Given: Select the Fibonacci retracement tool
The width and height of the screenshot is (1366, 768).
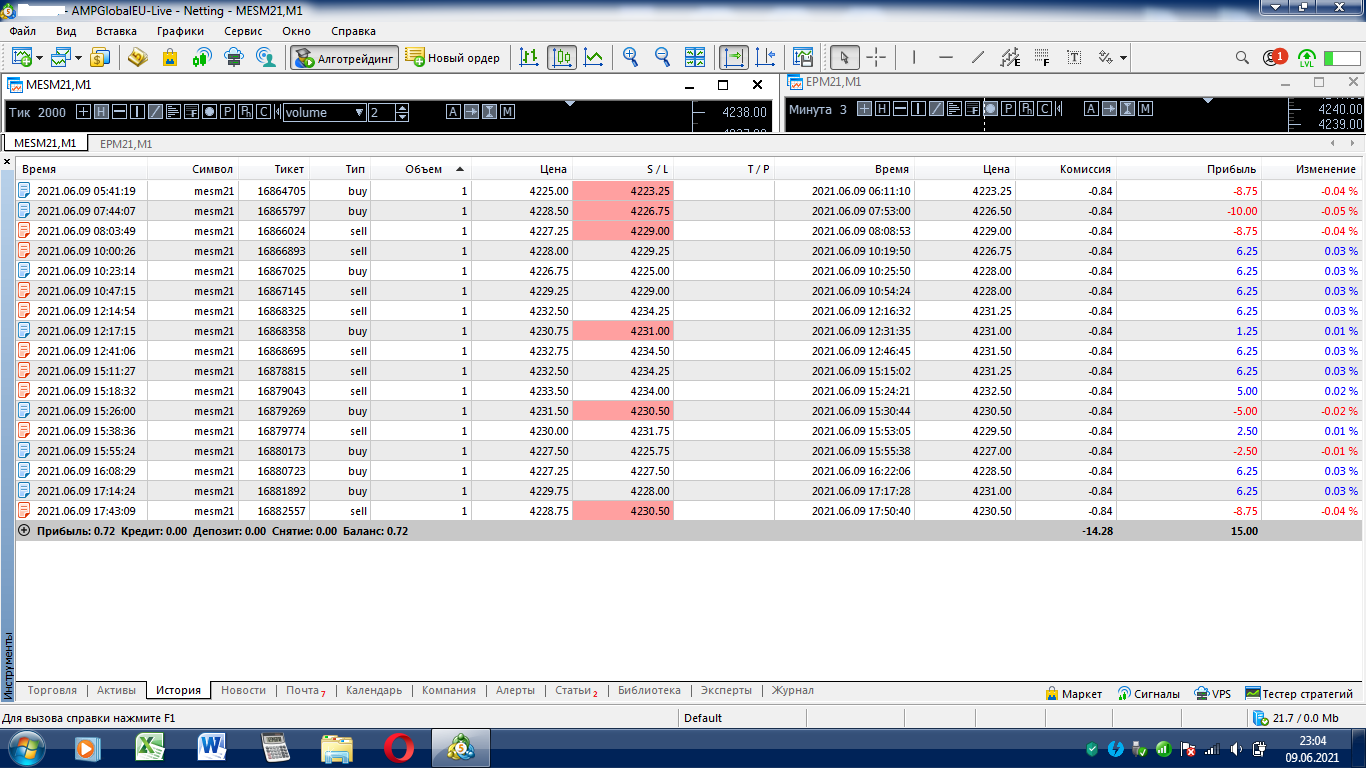Looking at the screenshot, I should pyautogui.click(x=1042, y=57).
